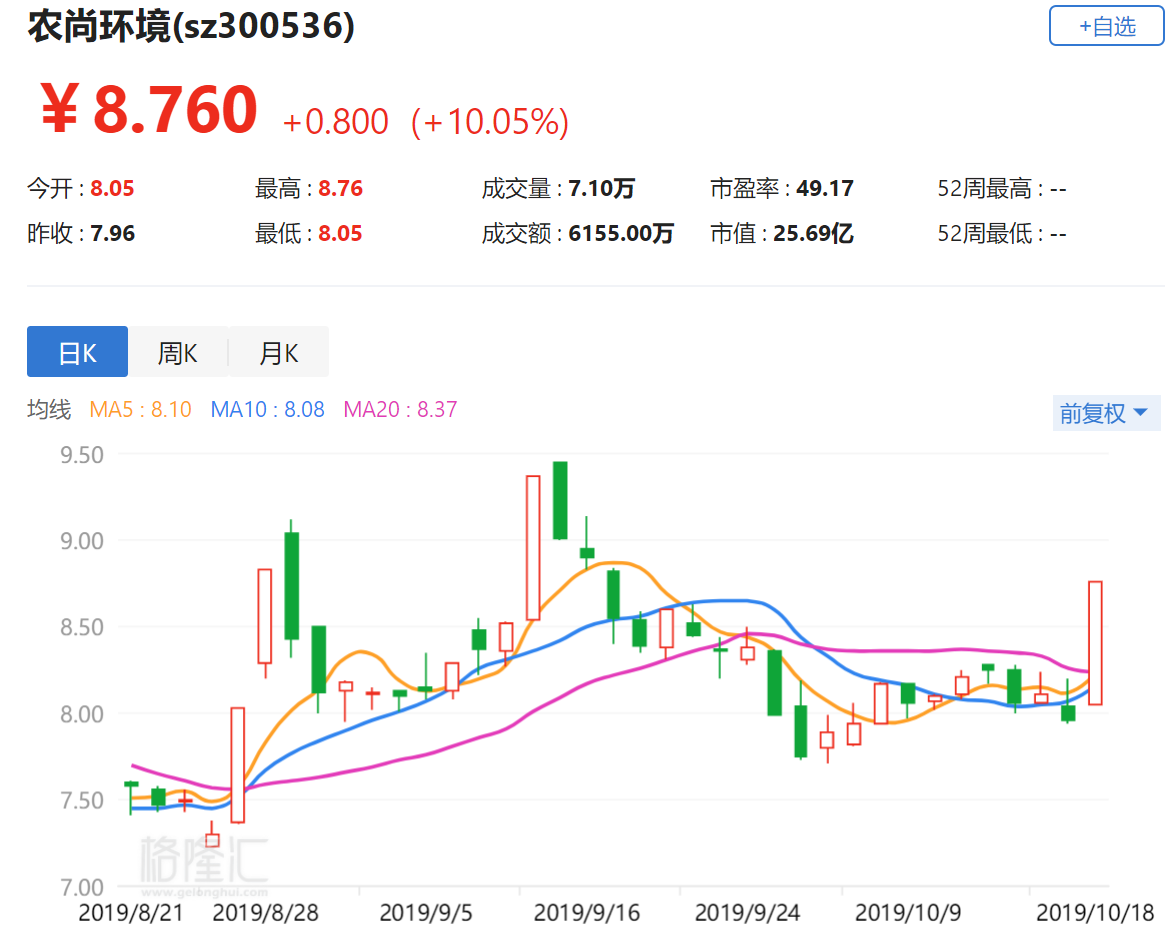Click the 2019/10/9 date axis label

(x=908, y=913)
